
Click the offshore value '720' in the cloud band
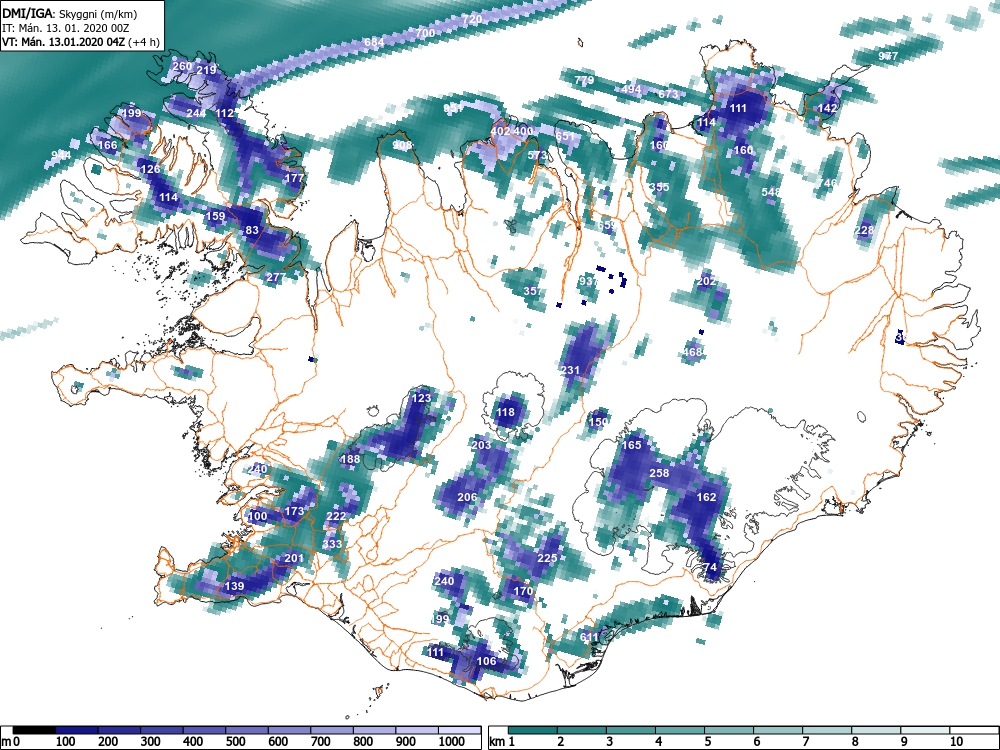tap(472, 20)
